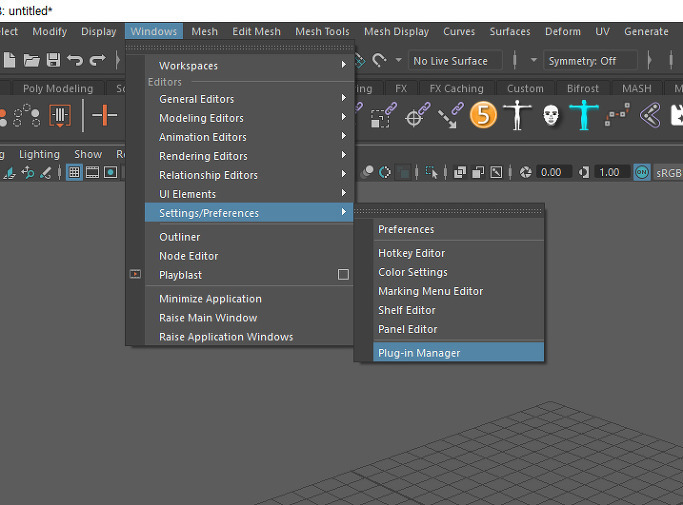Expand the General Editors submenu
This screenshot has width=683, height=505.
point(249,99)
